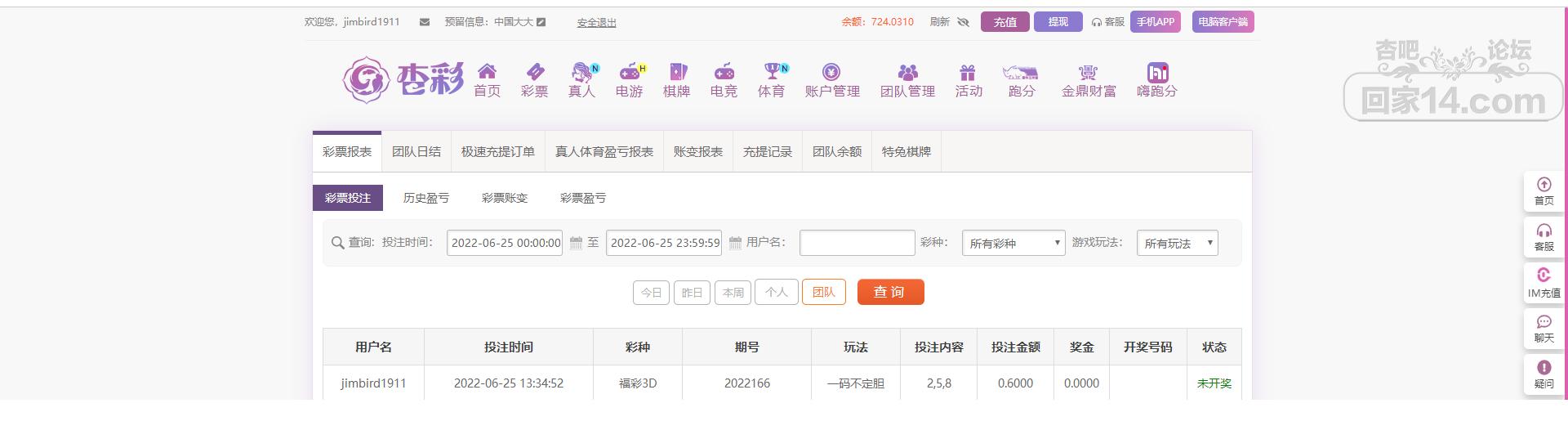
Task: Open the 嗨跑分 icon
Action: pos(1157,72)
